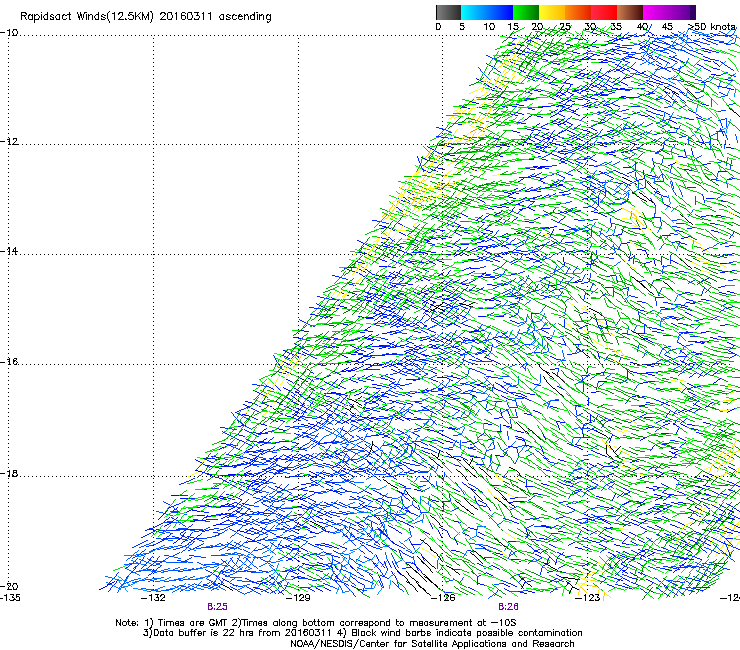Click the purple '8:28' swath time label
Image resolution: width=740 pixels, height=650 pixels.
(509, 607)
